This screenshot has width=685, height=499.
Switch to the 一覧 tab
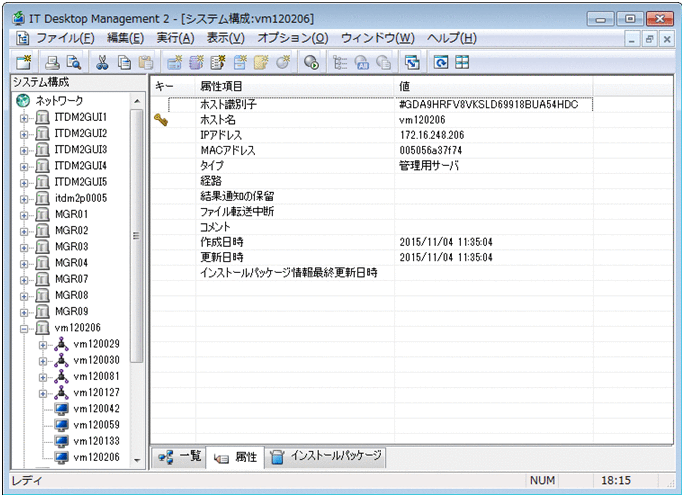tap(178, 457)
